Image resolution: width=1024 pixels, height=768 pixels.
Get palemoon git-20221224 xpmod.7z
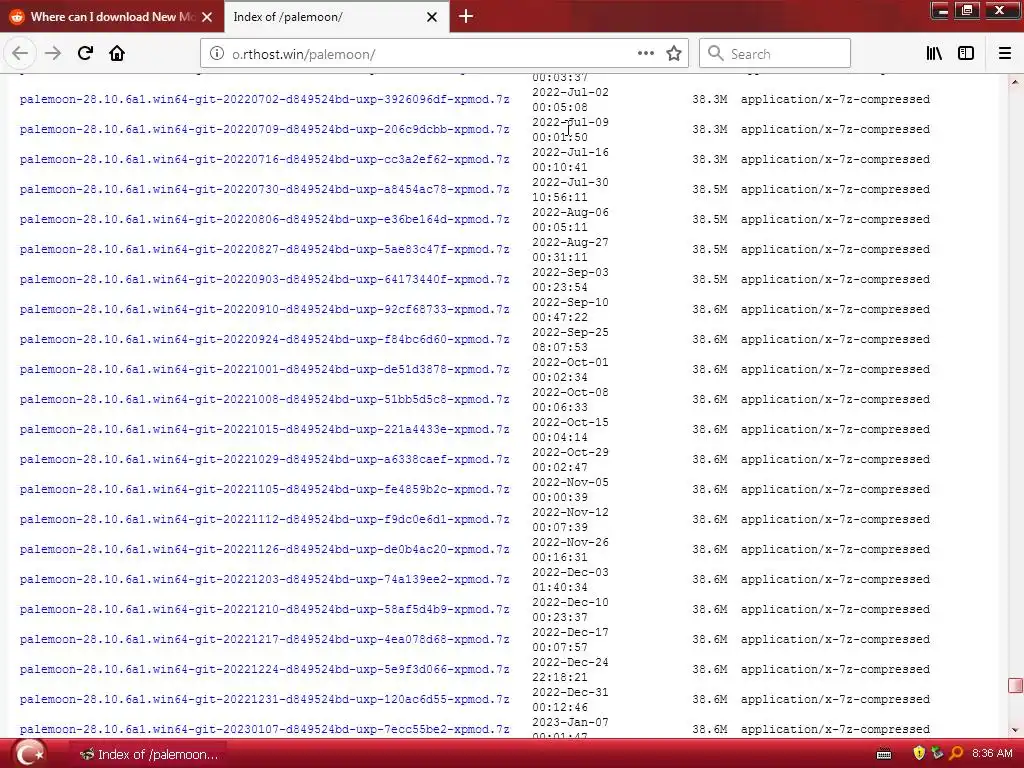click(x=264, y=670)
